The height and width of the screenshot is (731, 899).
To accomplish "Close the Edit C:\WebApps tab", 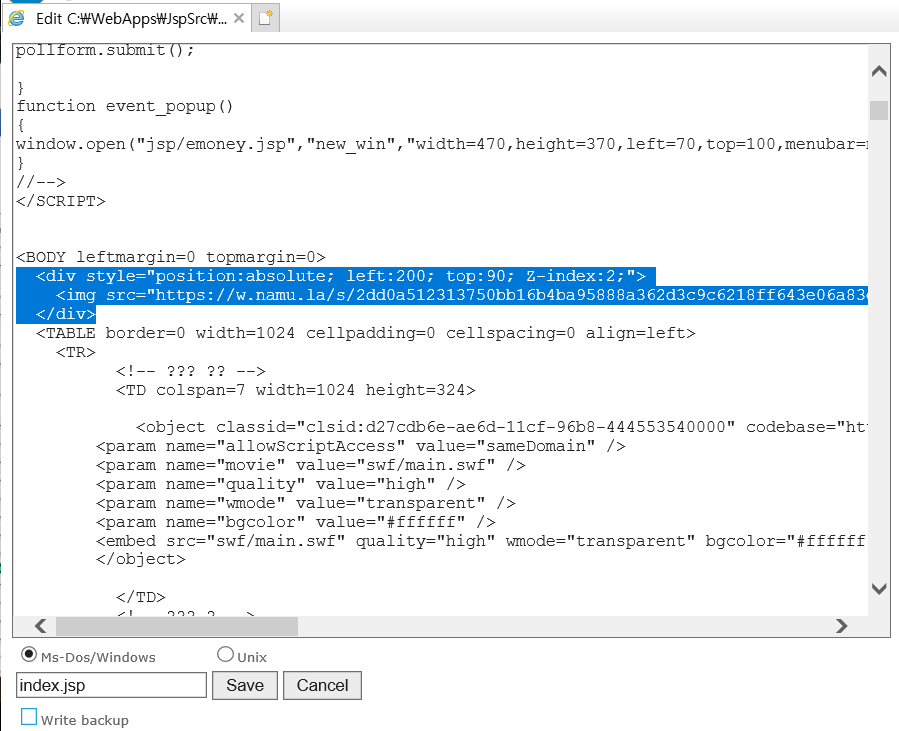I will [x=239, y=18].
